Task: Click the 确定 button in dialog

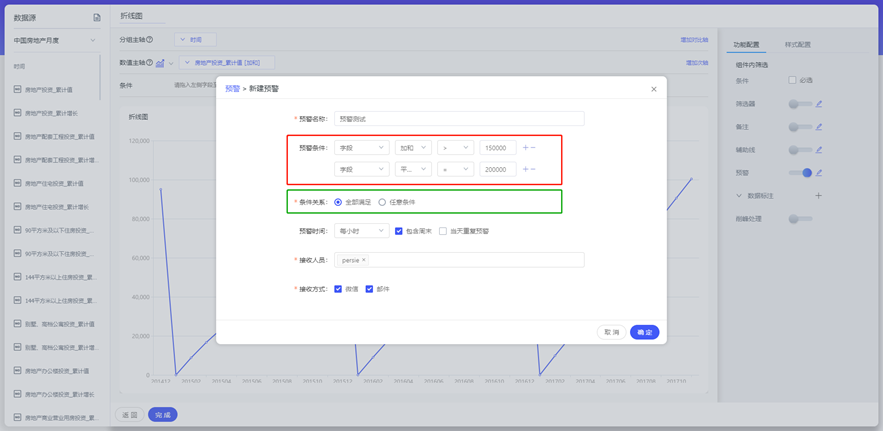Action: pyautogui.click(x=644, y=332)
